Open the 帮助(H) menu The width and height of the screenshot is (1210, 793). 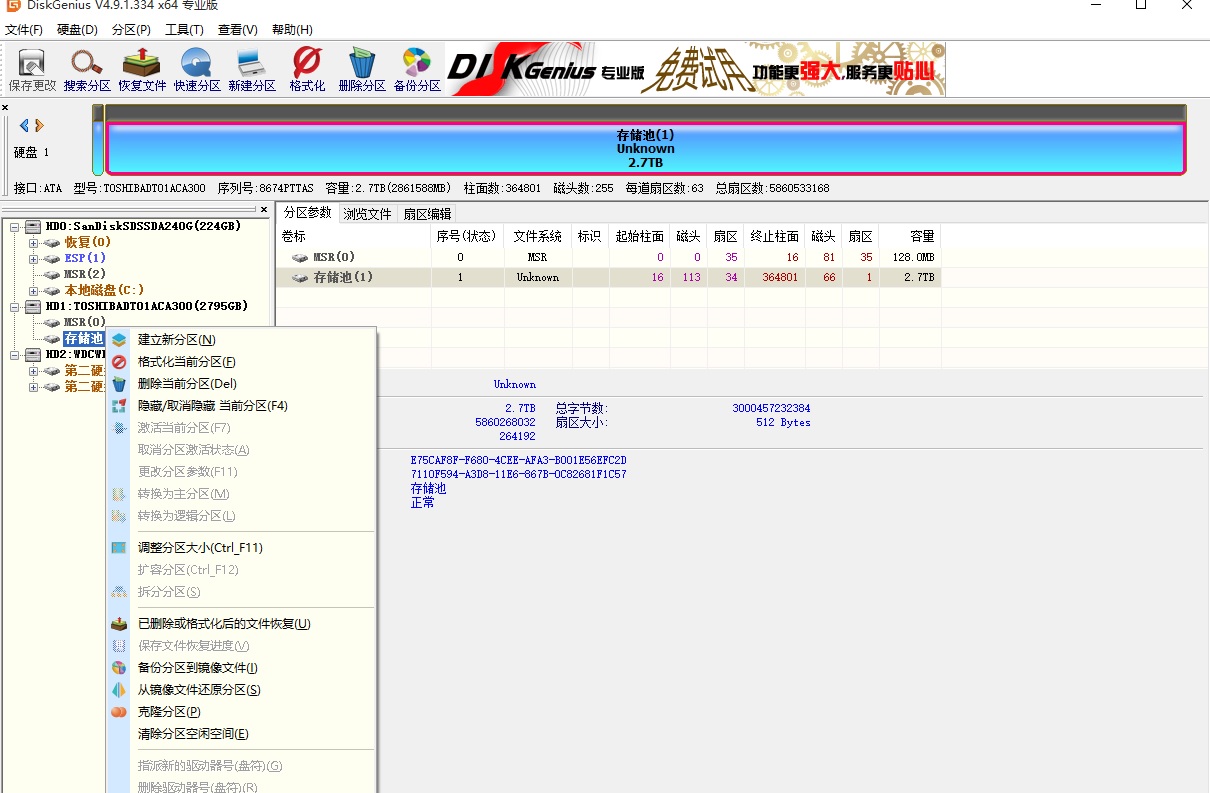[x=291, y=30]
